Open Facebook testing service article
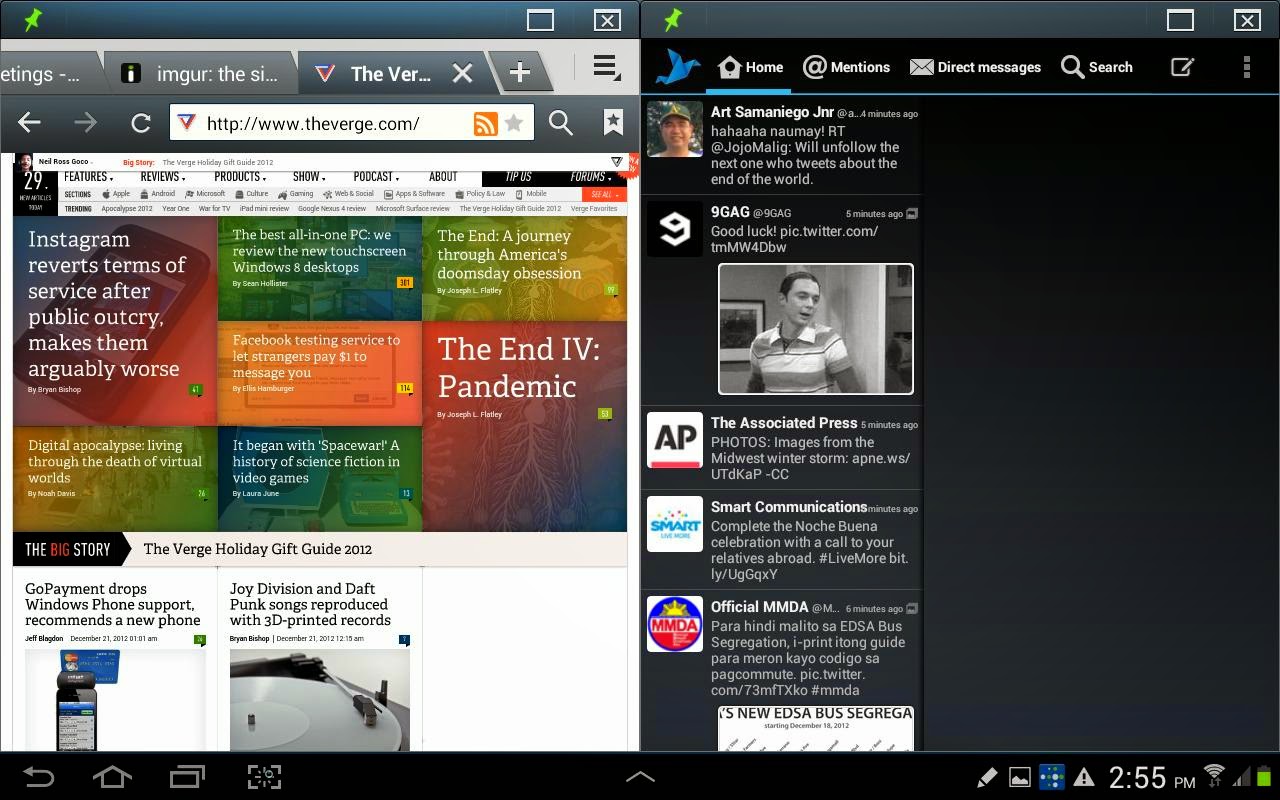 tap(320, 374)
